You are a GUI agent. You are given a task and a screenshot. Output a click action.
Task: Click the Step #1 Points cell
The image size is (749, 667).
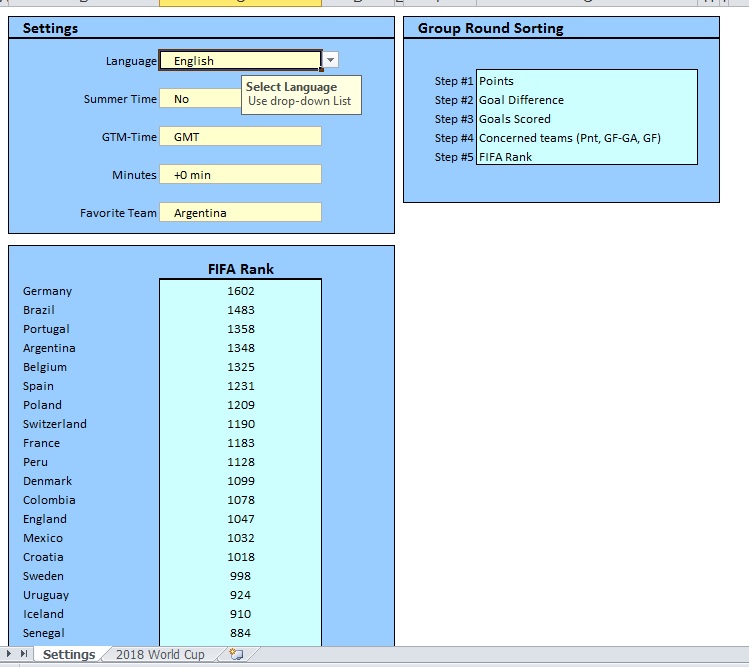(587, 80)
